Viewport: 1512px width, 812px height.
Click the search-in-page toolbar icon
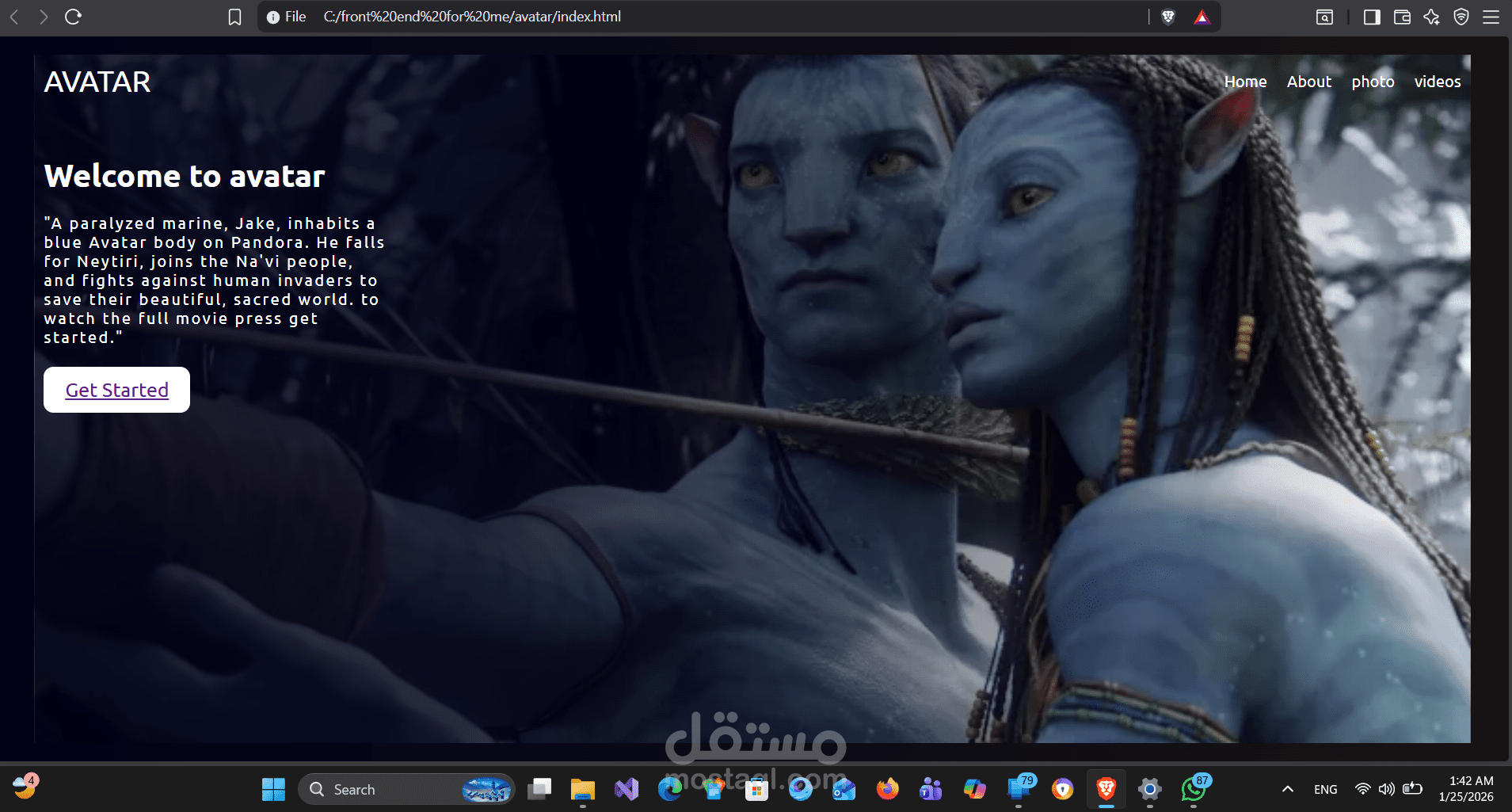[x=1325, y=17]
